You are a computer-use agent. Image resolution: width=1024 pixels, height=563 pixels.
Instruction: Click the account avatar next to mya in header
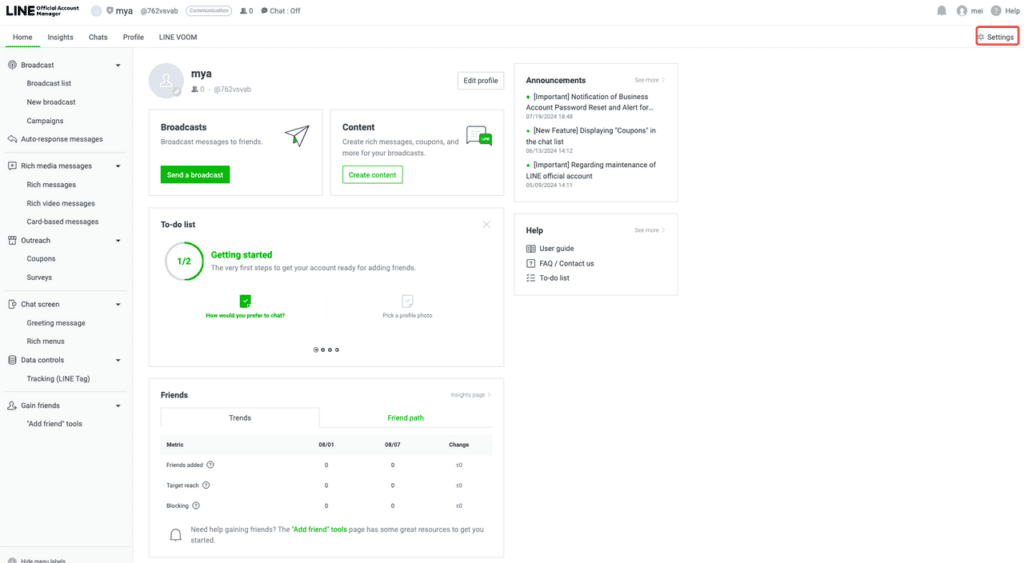tap(96, 11)
